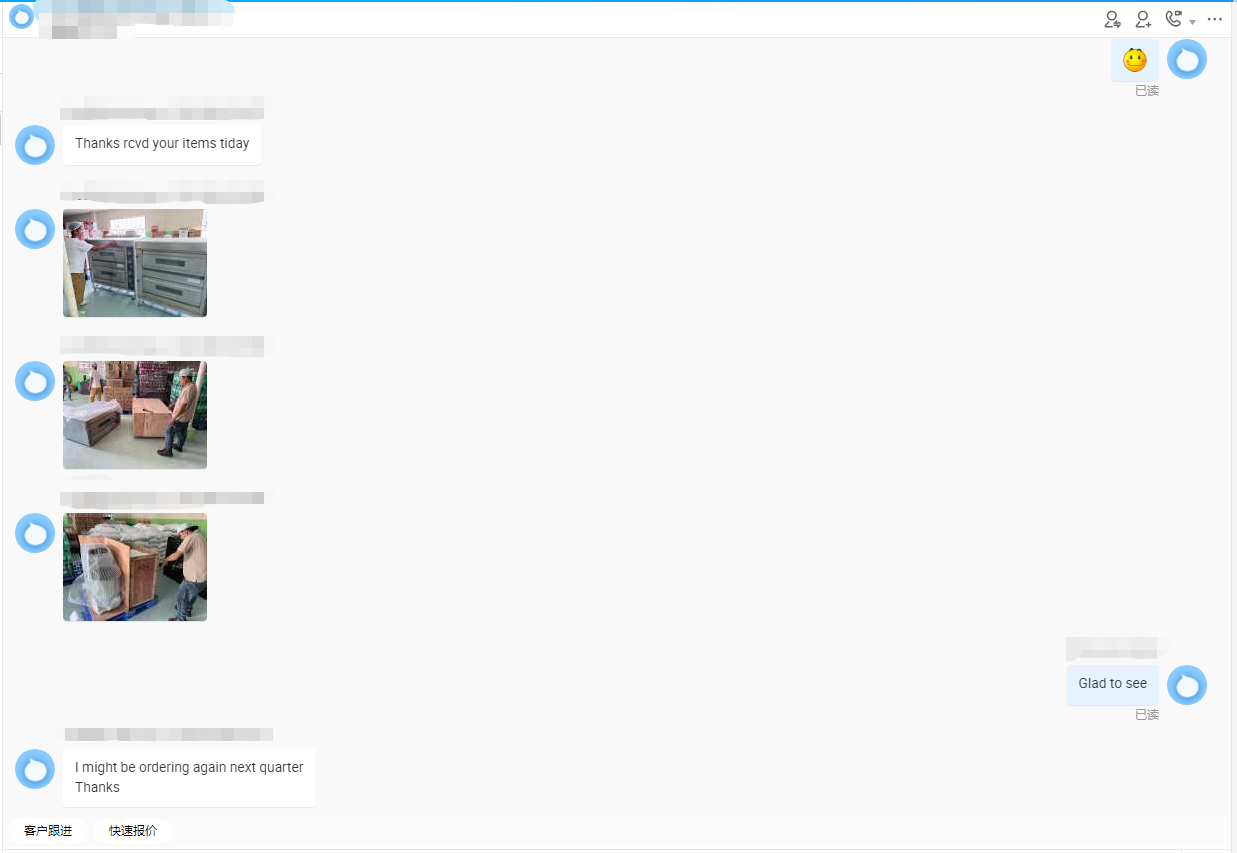Start a voice or video call
1237x853 pixels.
tap(1174, 19)
